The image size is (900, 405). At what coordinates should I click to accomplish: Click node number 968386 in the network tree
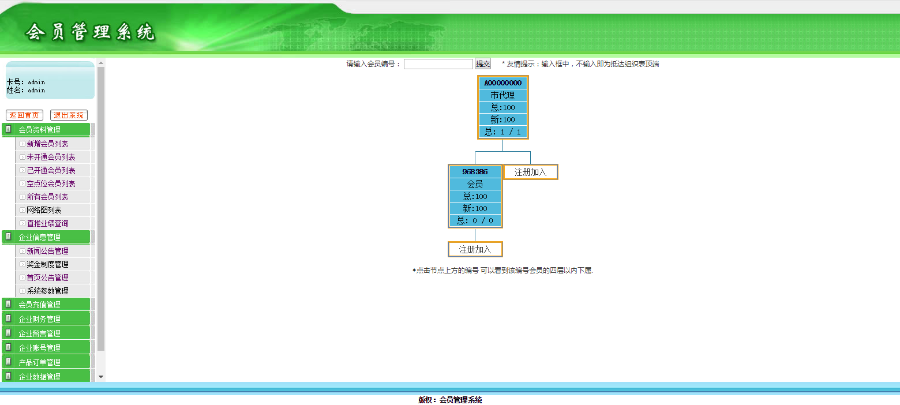coord(475,172)
